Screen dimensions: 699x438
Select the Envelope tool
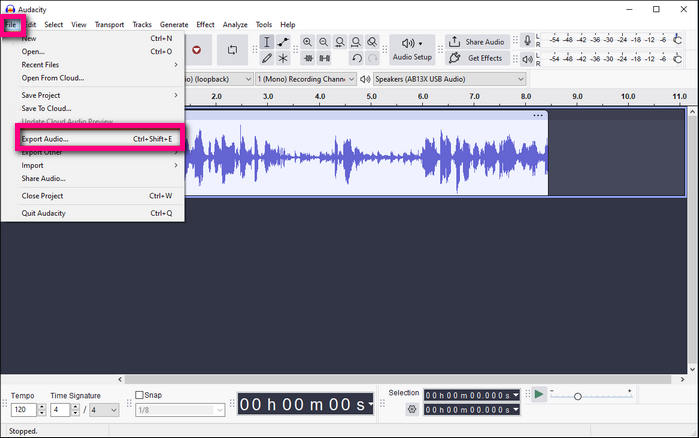click(283, 42)
